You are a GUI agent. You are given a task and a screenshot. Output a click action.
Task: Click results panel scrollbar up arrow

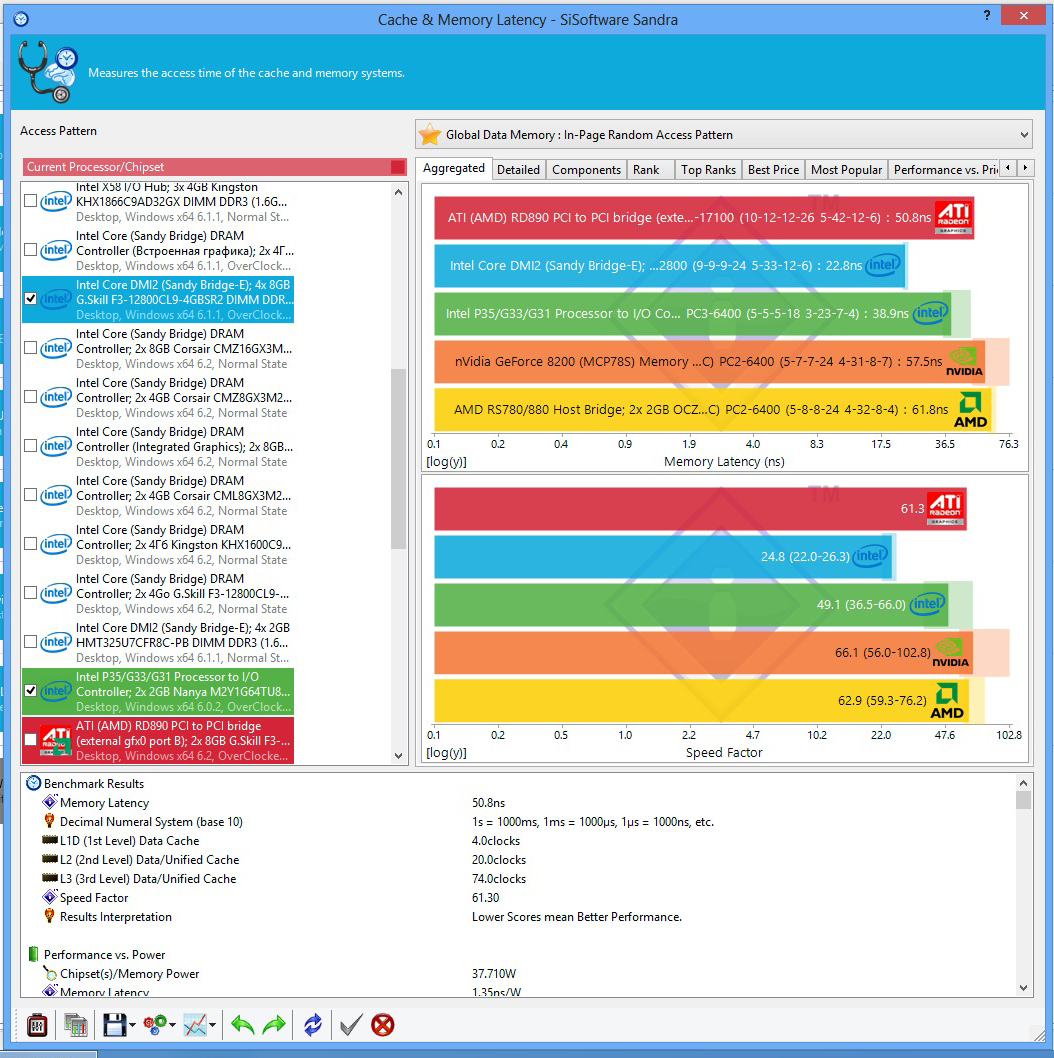[x=1023, y=783]
